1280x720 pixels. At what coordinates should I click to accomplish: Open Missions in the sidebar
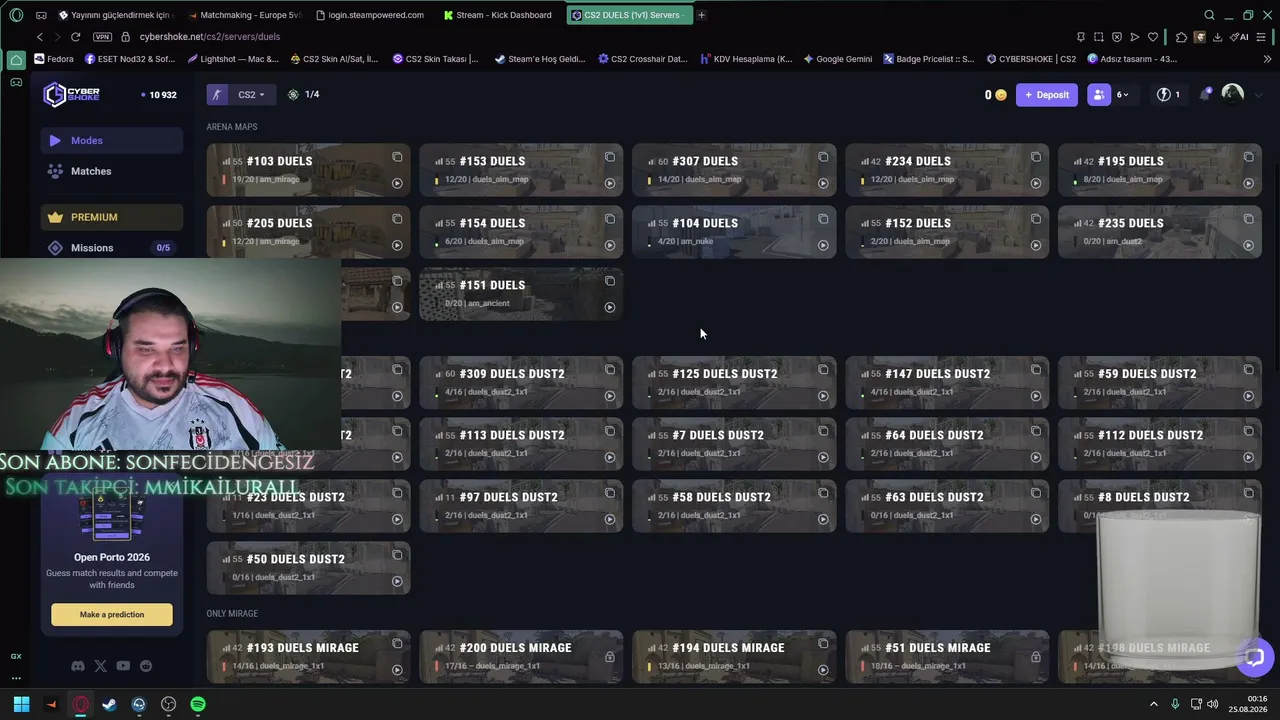(112, 248)
